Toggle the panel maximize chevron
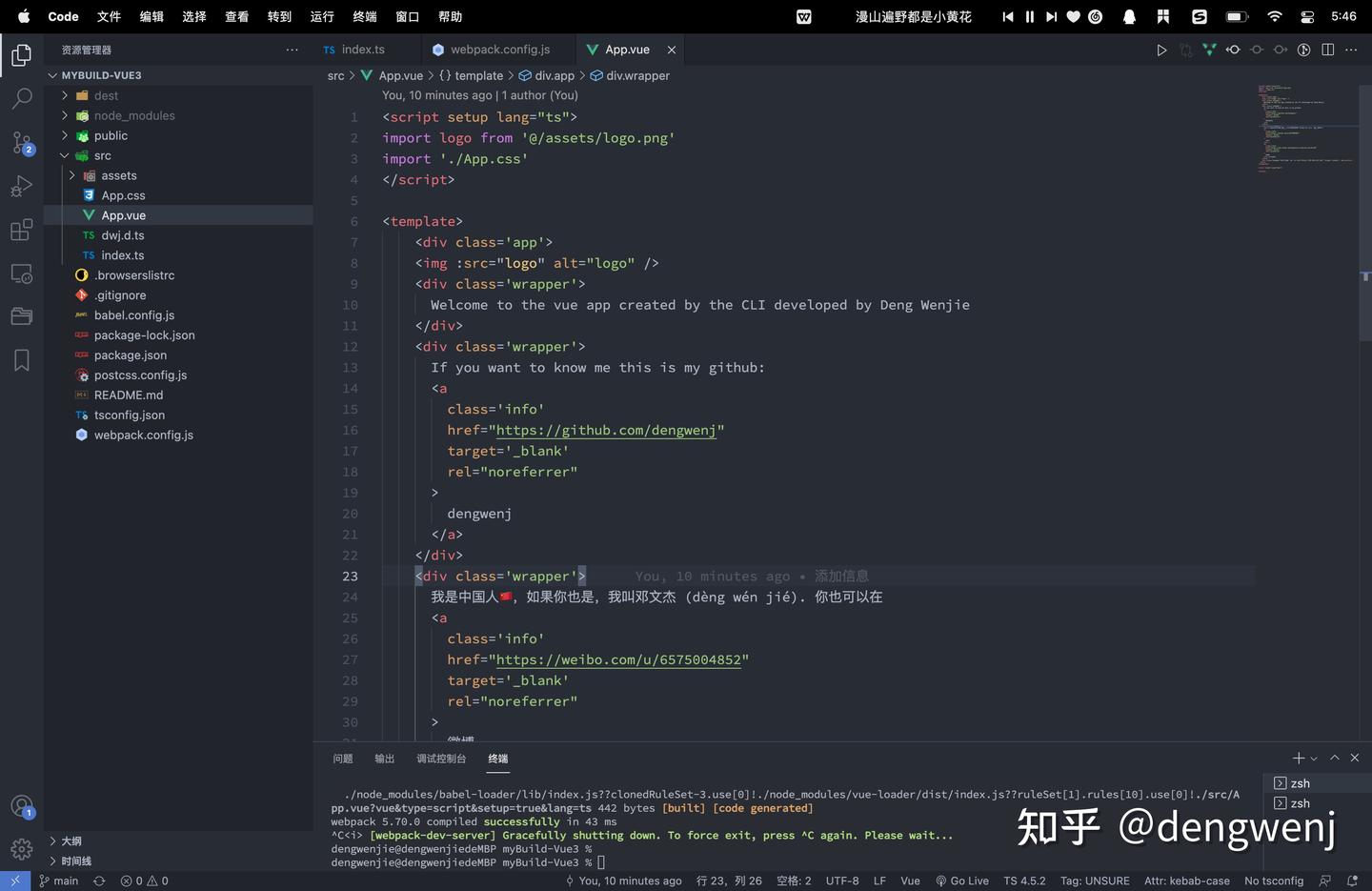The image size is (1372, 891). 1335,758
